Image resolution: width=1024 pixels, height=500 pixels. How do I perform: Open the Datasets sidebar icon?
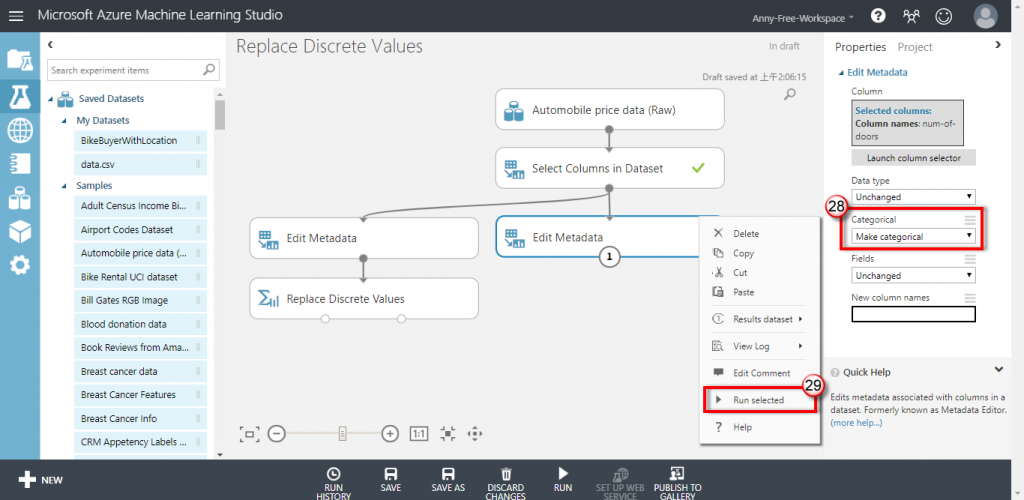[x=20, y=198]
